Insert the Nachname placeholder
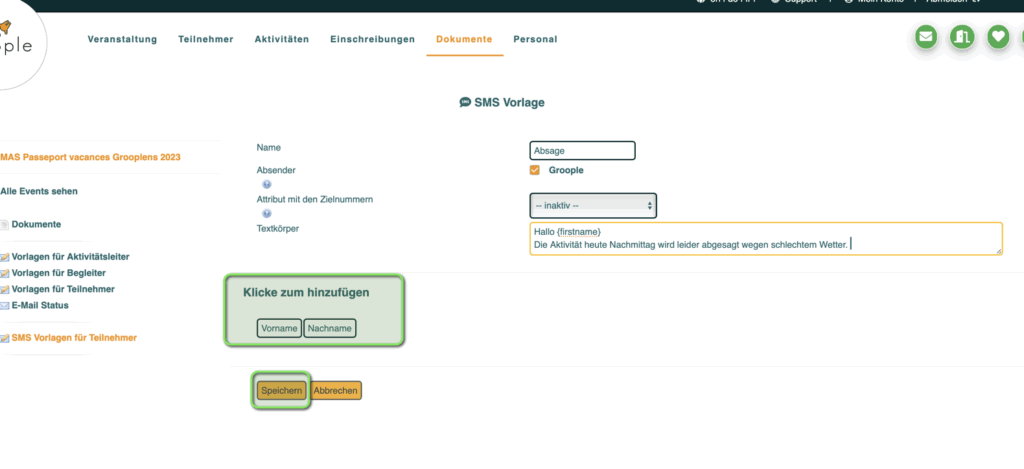The height and width of the screenshot is (469, 1024). click(329, 329)
